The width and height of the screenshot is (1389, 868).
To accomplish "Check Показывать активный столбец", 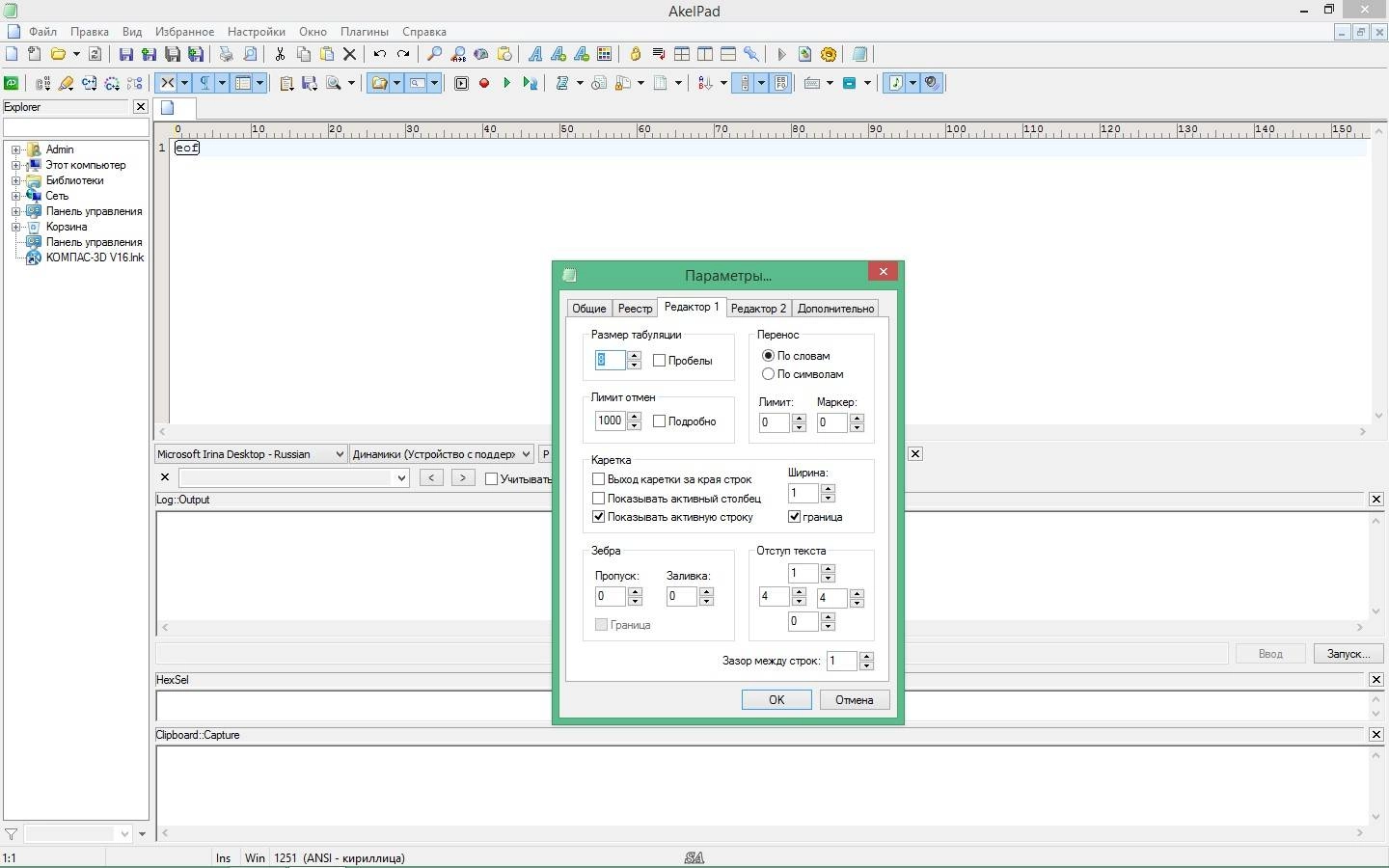I will [599, 499].
